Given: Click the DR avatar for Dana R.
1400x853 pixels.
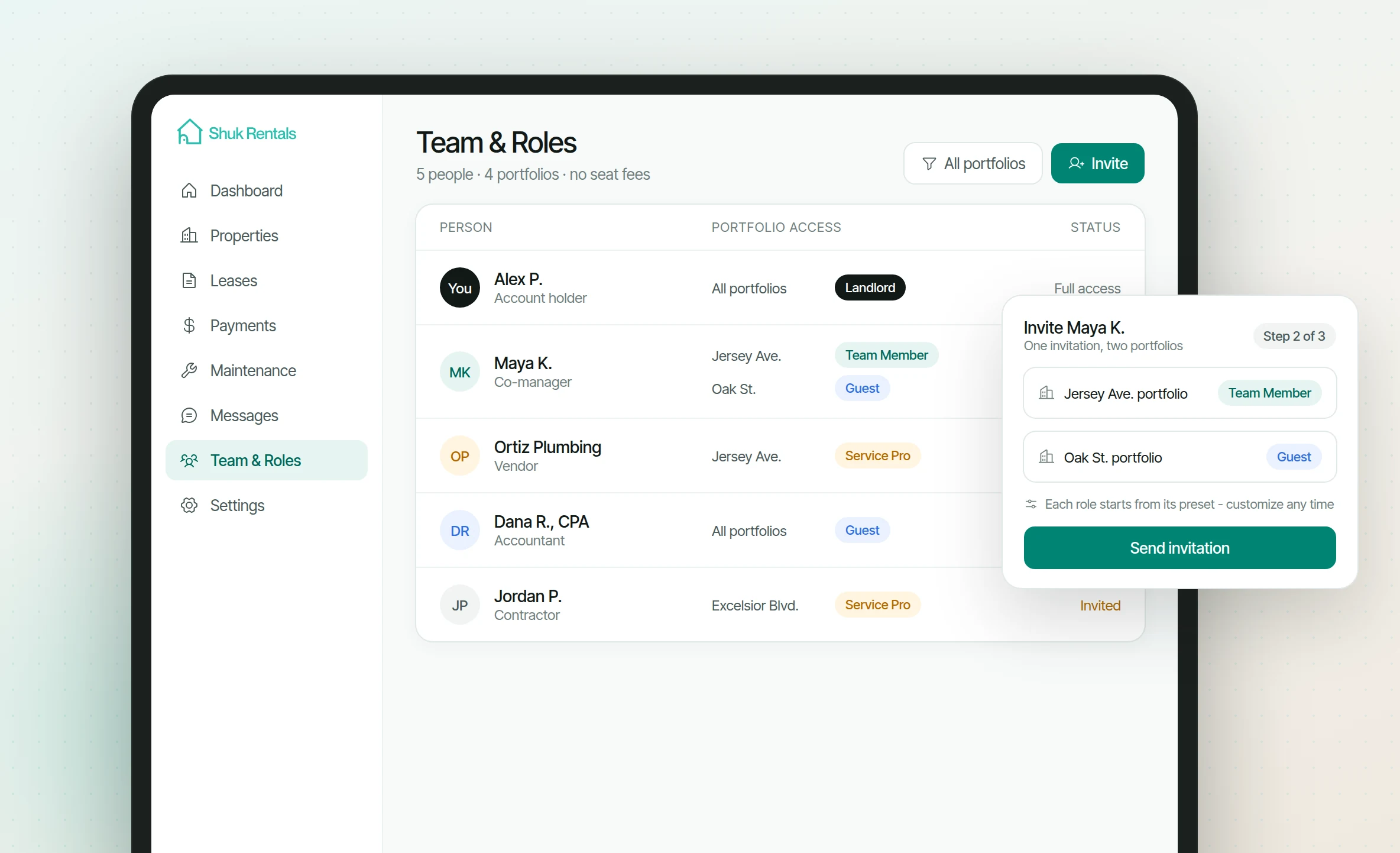Looking at the screenshot, I should [460, 530].
